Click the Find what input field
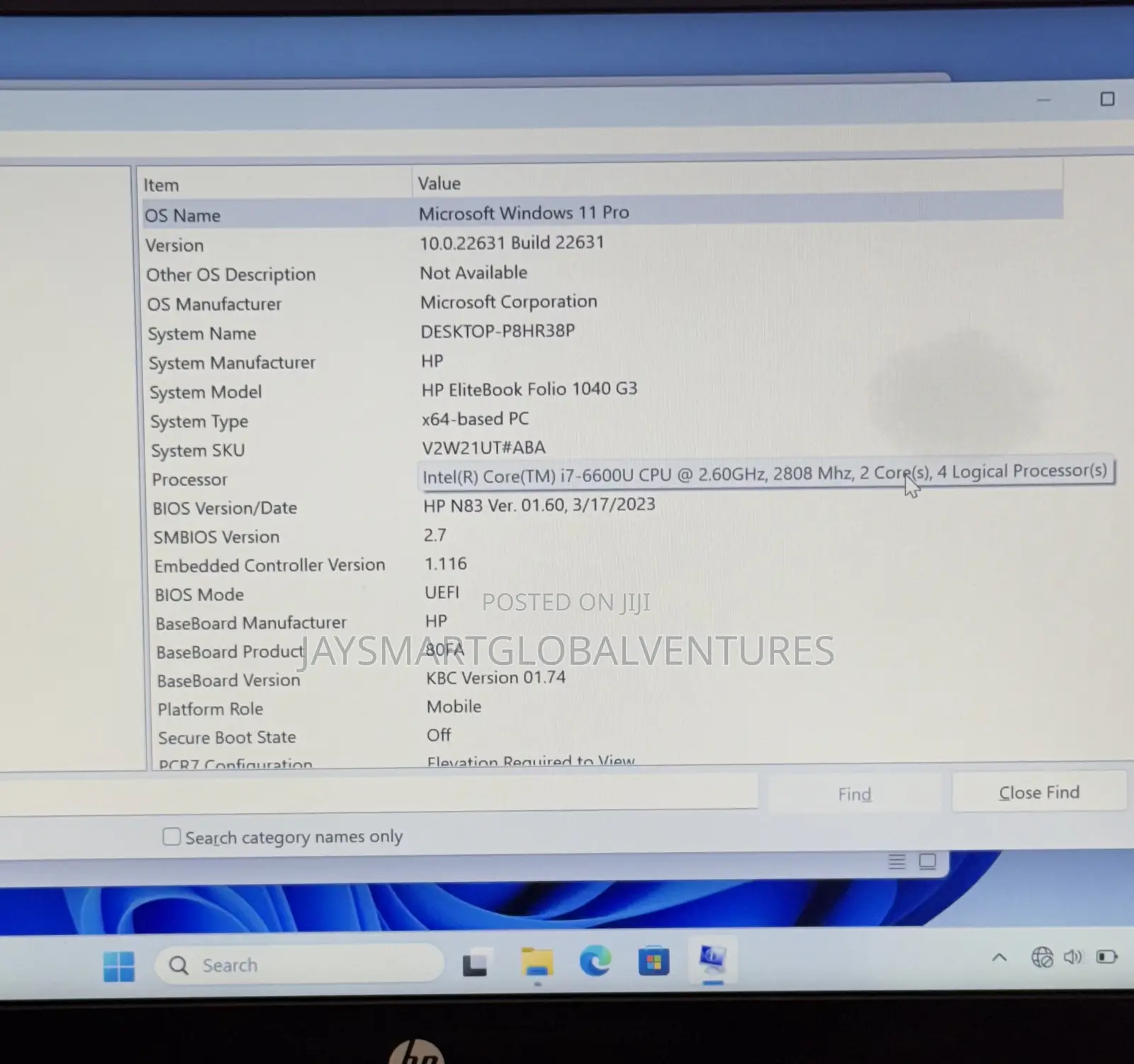This screenshot has height=1064, width=1134. point(378,793)
